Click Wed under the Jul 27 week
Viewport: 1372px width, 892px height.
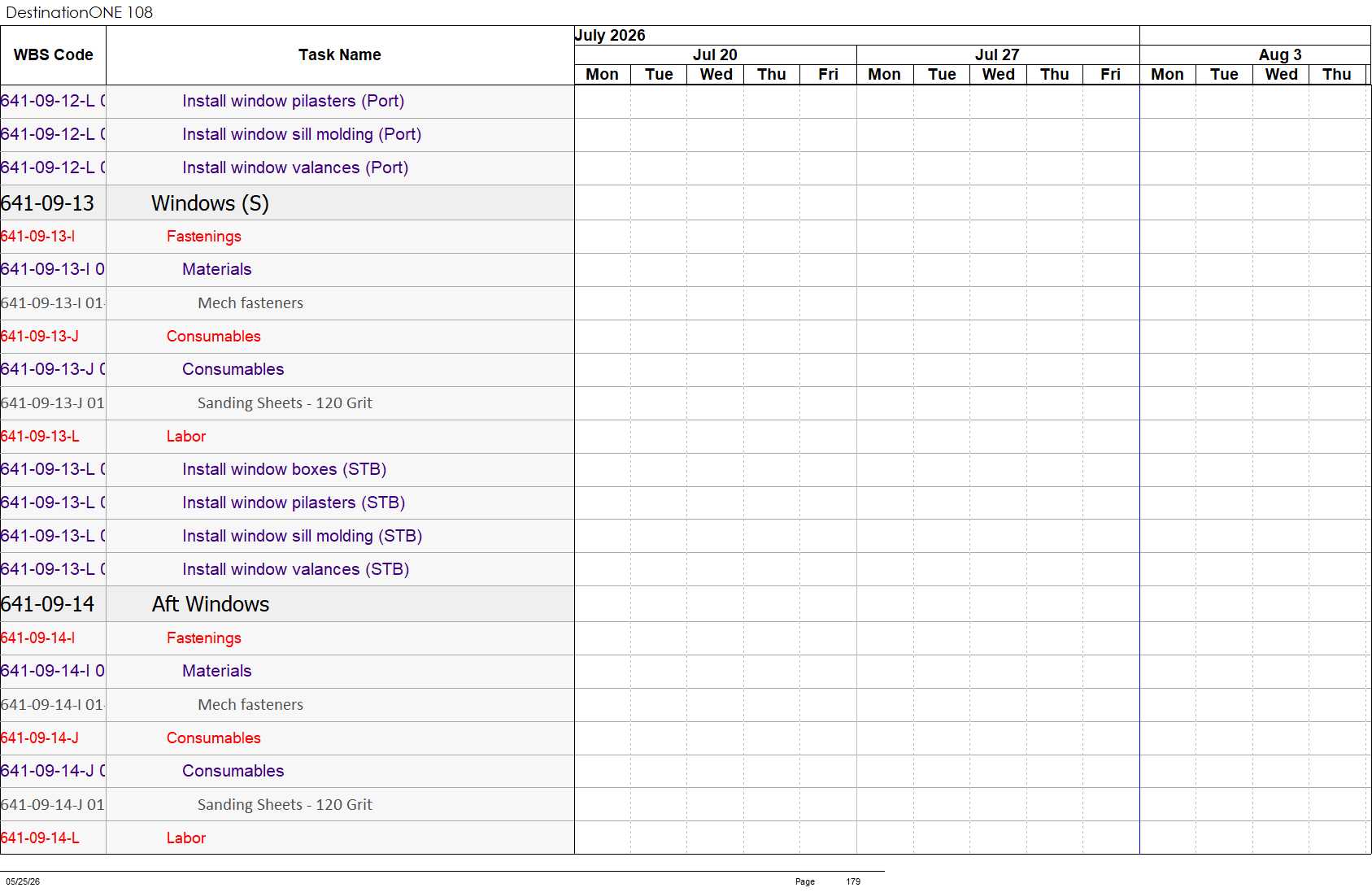998,74
